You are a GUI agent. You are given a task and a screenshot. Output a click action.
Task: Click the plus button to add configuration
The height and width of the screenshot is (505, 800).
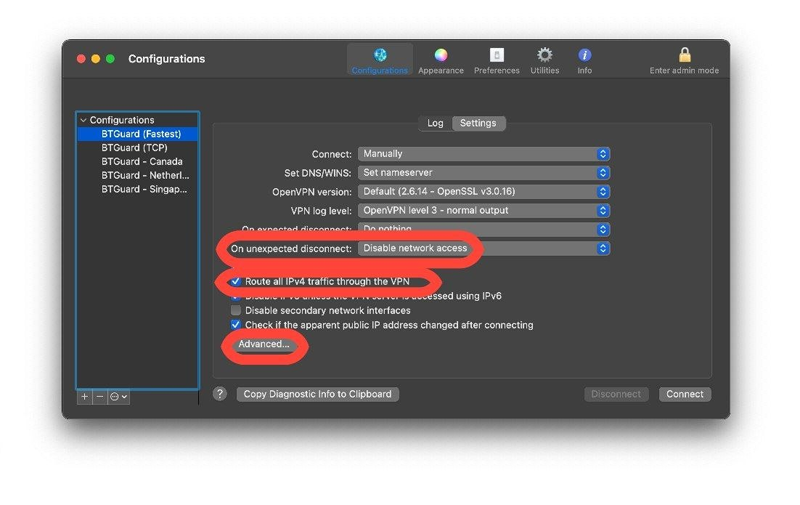85,397
